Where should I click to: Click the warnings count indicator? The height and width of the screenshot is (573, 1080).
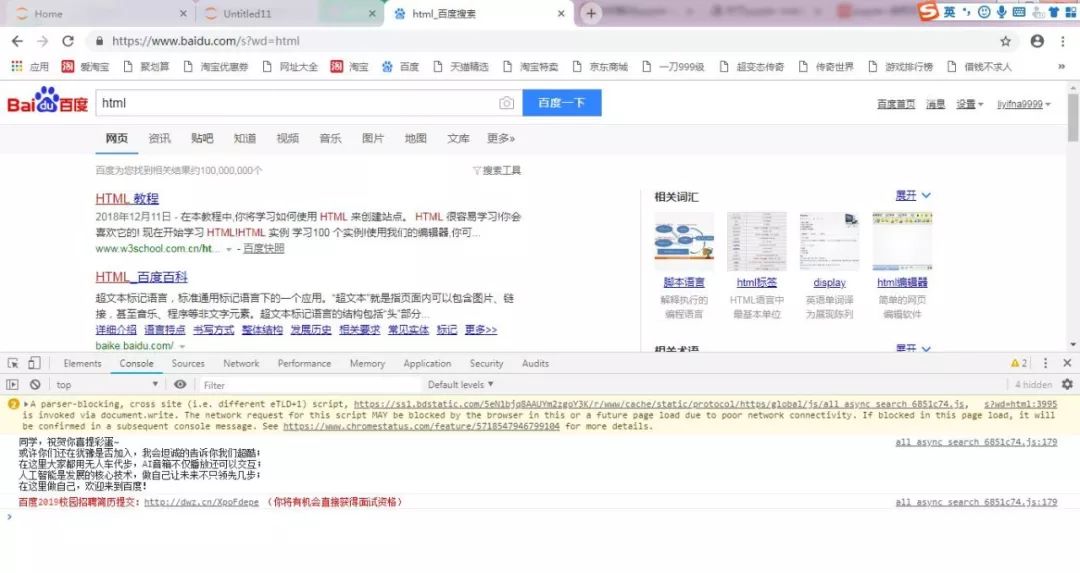(1019, 363)
